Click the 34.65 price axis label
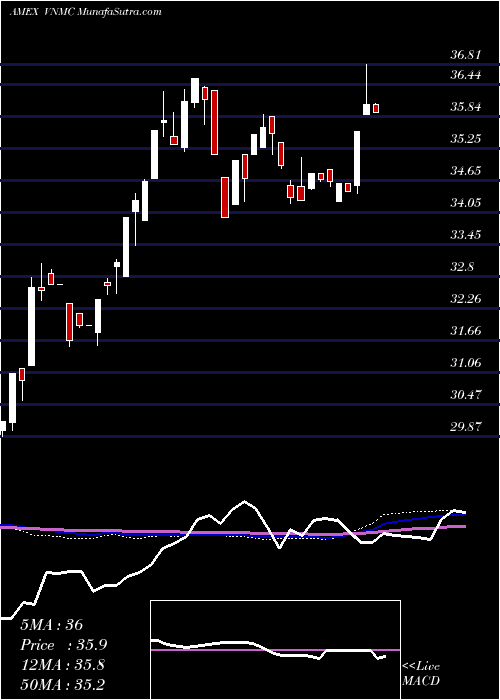The width and height of the screenshot is (500, 700). 466,171
